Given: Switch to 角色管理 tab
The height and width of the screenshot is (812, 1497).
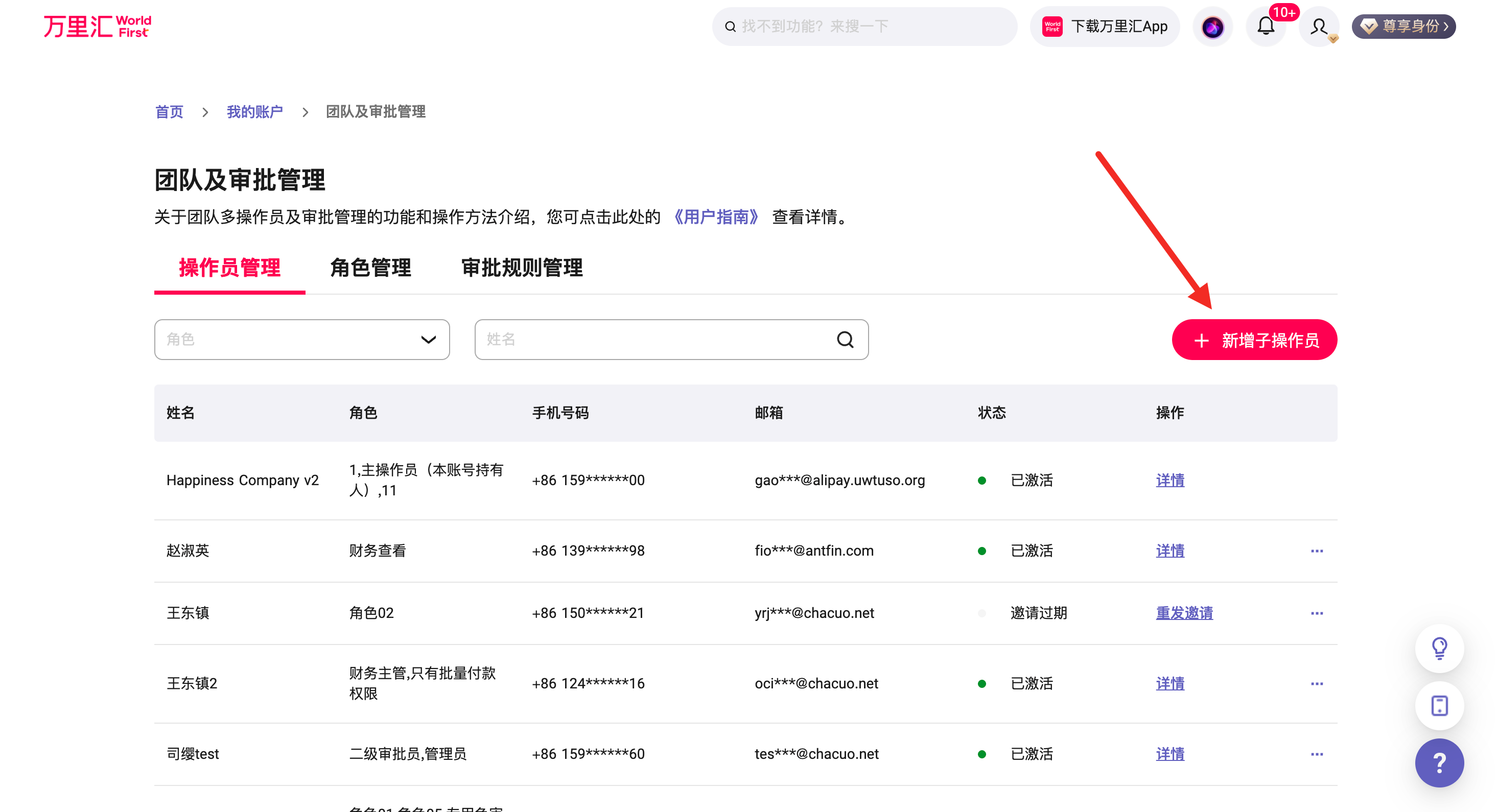Looking at the screenshot, I should pyautogui.click(x=370, y=268).
